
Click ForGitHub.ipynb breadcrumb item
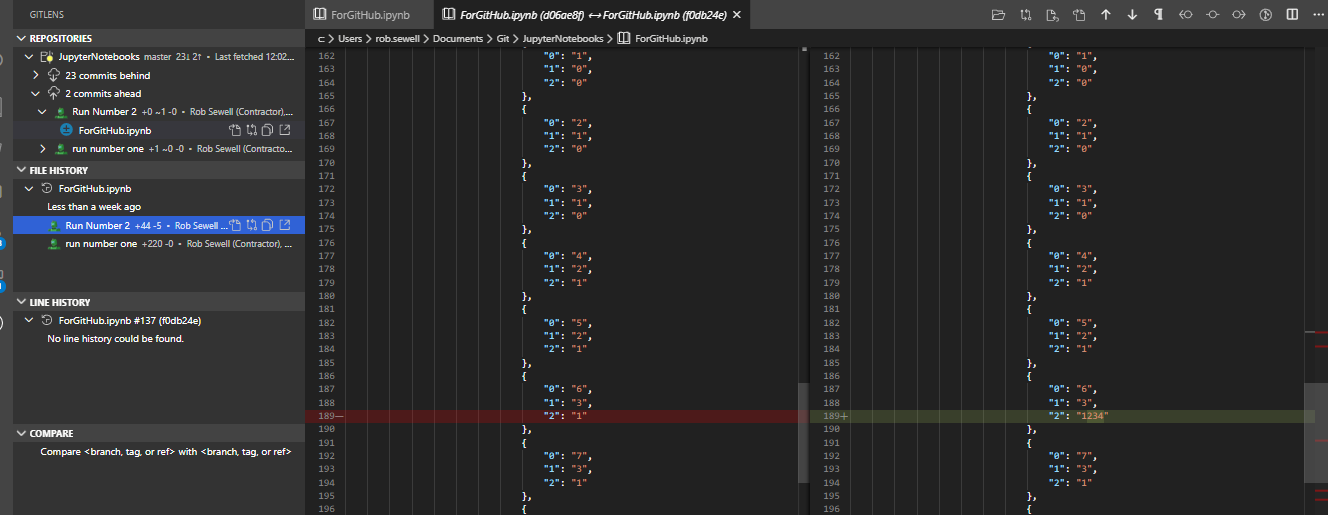[x=671, y=38]
